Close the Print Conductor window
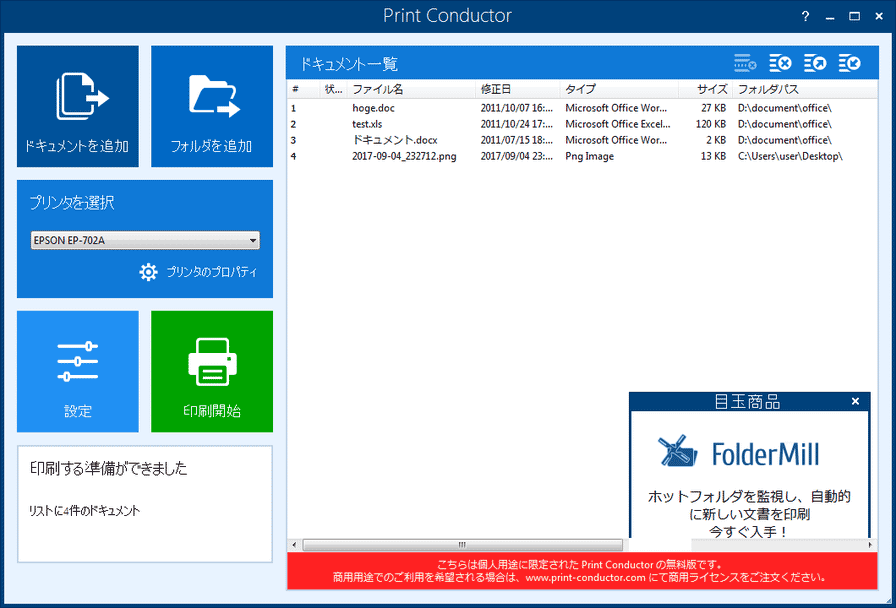 [x=879, y=16]
